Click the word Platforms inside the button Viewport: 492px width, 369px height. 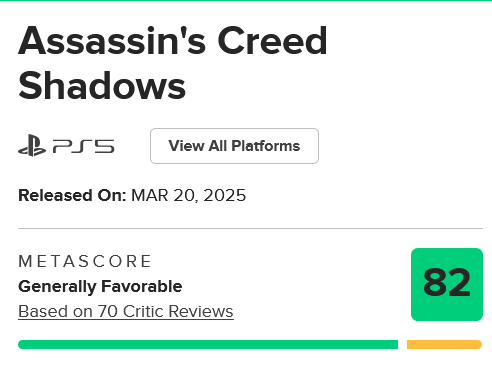[x=266, y=146]
